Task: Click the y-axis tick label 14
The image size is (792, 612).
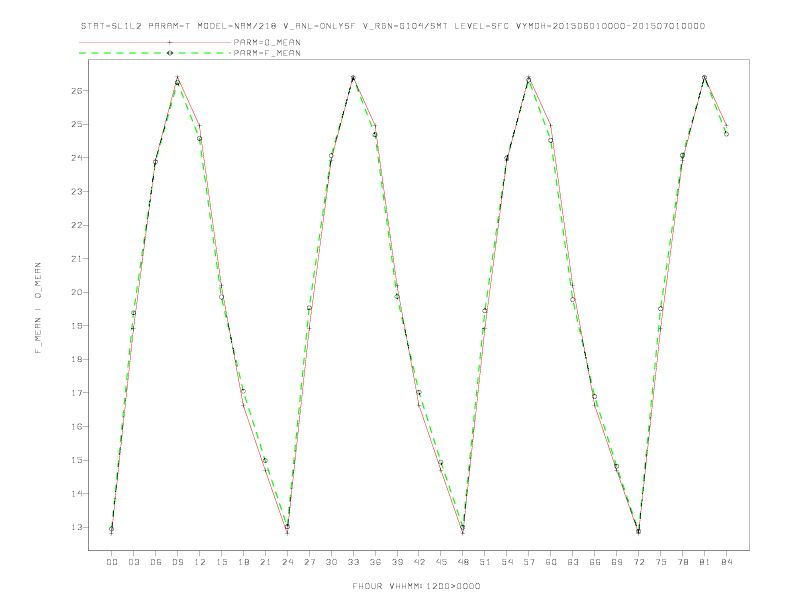Action: click(77, 494)
